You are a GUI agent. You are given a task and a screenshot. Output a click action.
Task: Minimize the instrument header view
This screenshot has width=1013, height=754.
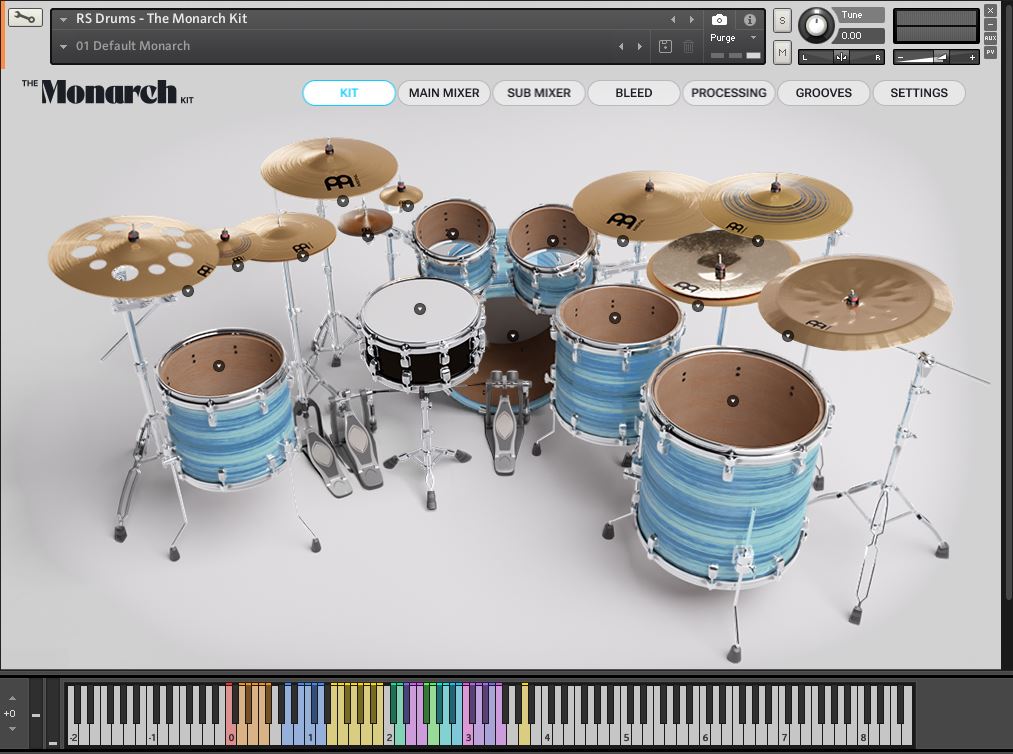click(990, 25)
